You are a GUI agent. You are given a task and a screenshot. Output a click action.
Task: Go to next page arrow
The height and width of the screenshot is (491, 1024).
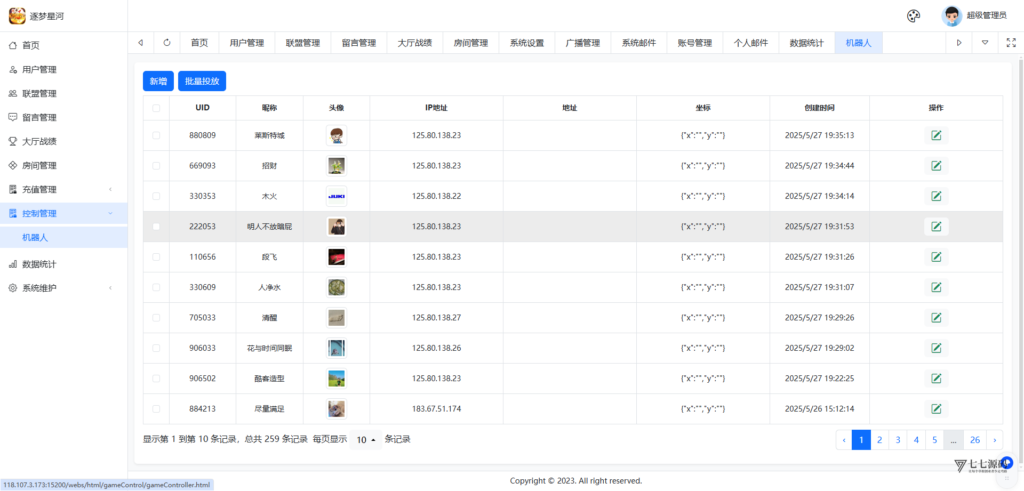[995, 440]
